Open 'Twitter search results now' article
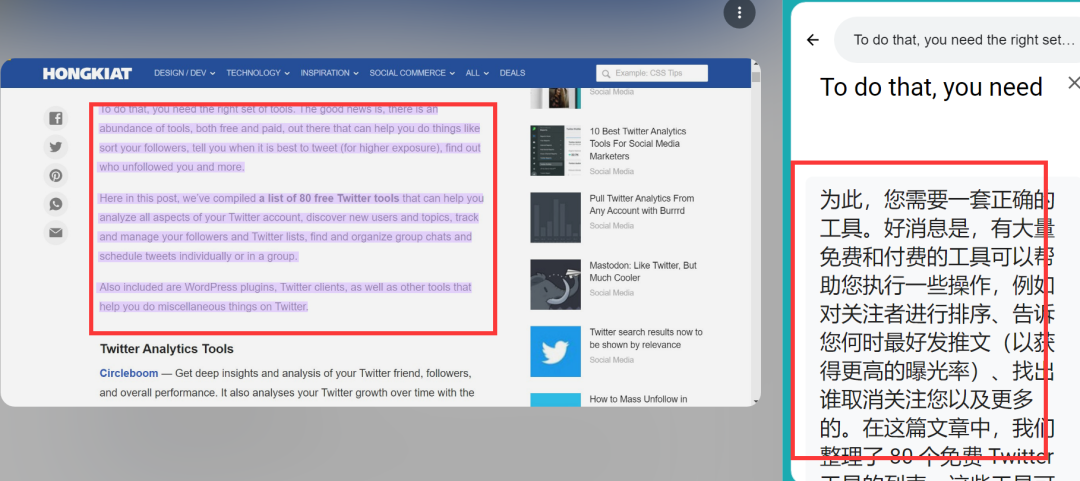This screenshot has height=481, width=1080. 646,338
